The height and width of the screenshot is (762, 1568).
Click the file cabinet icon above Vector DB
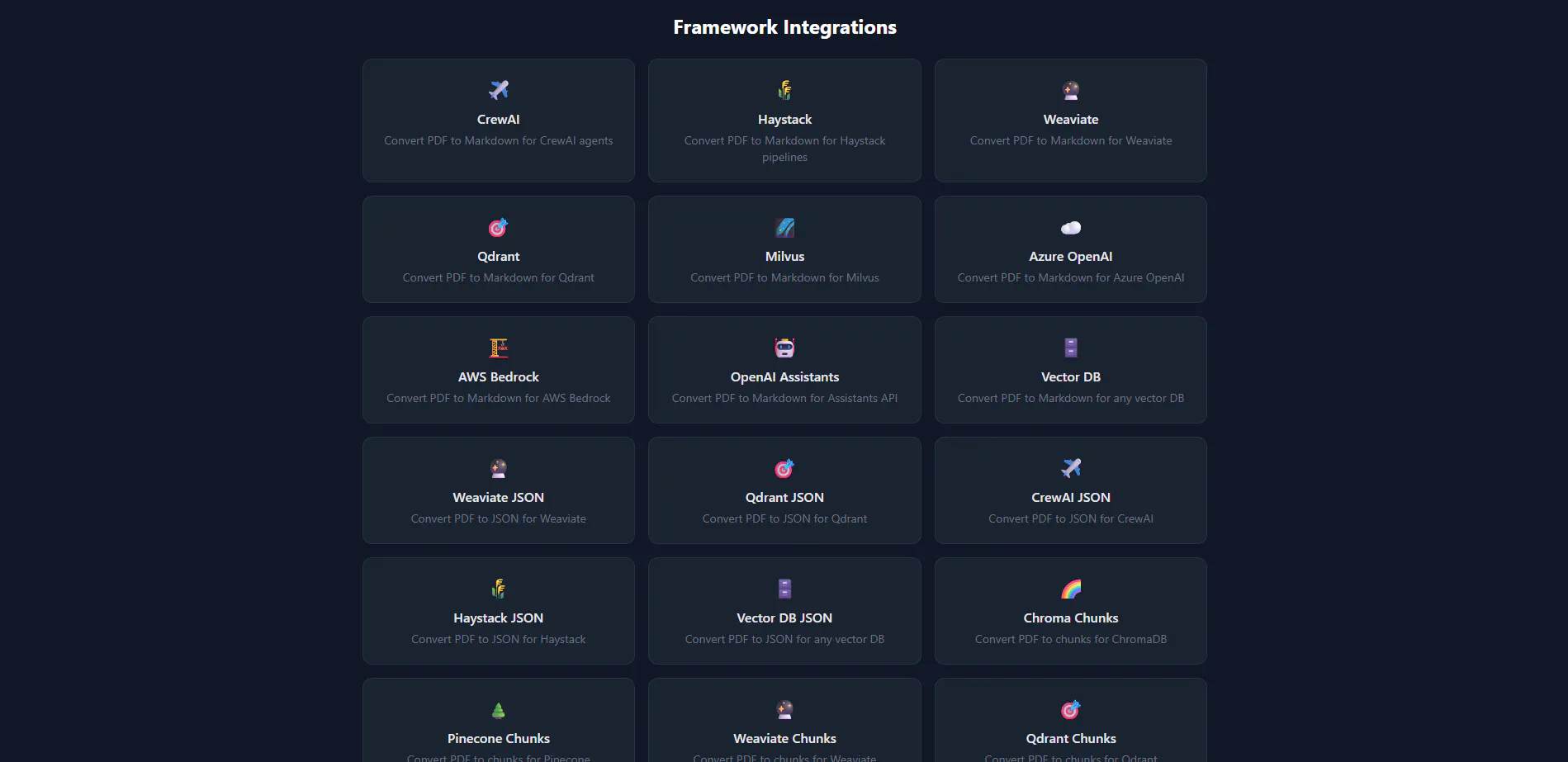pyautogui.click(x=1071, y=348)
